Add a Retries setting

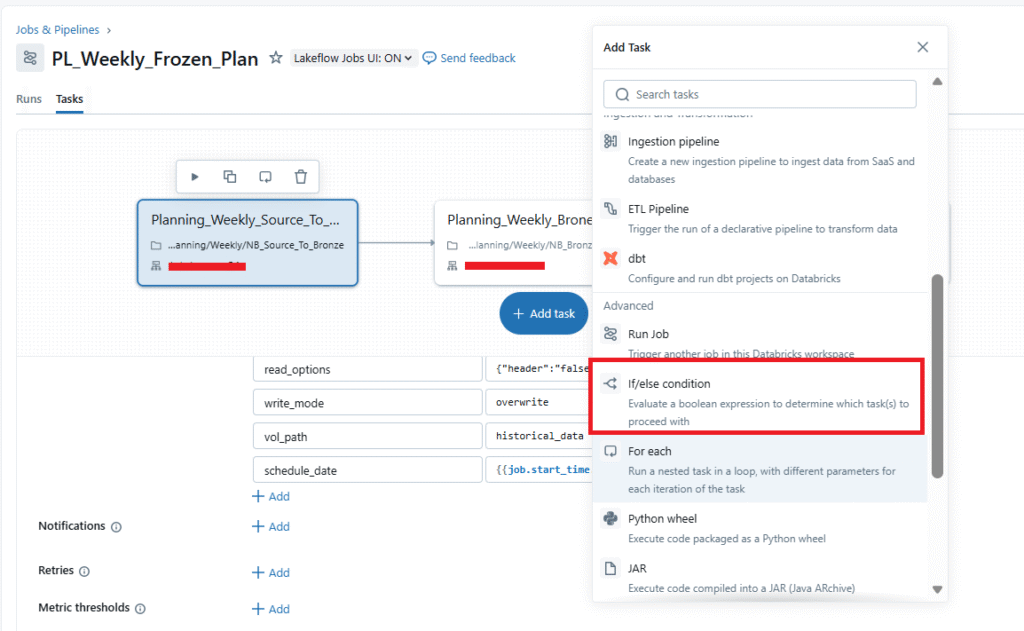tap(270, 572)
